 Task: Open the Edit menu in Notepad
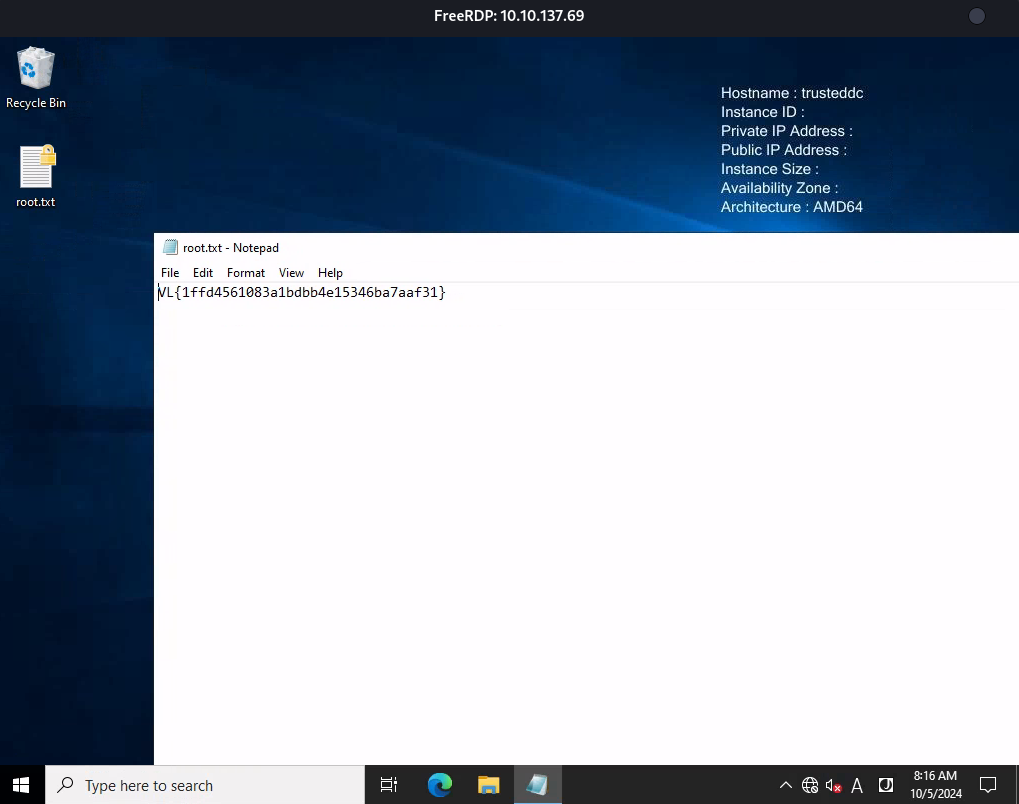[x=203, y=273]
